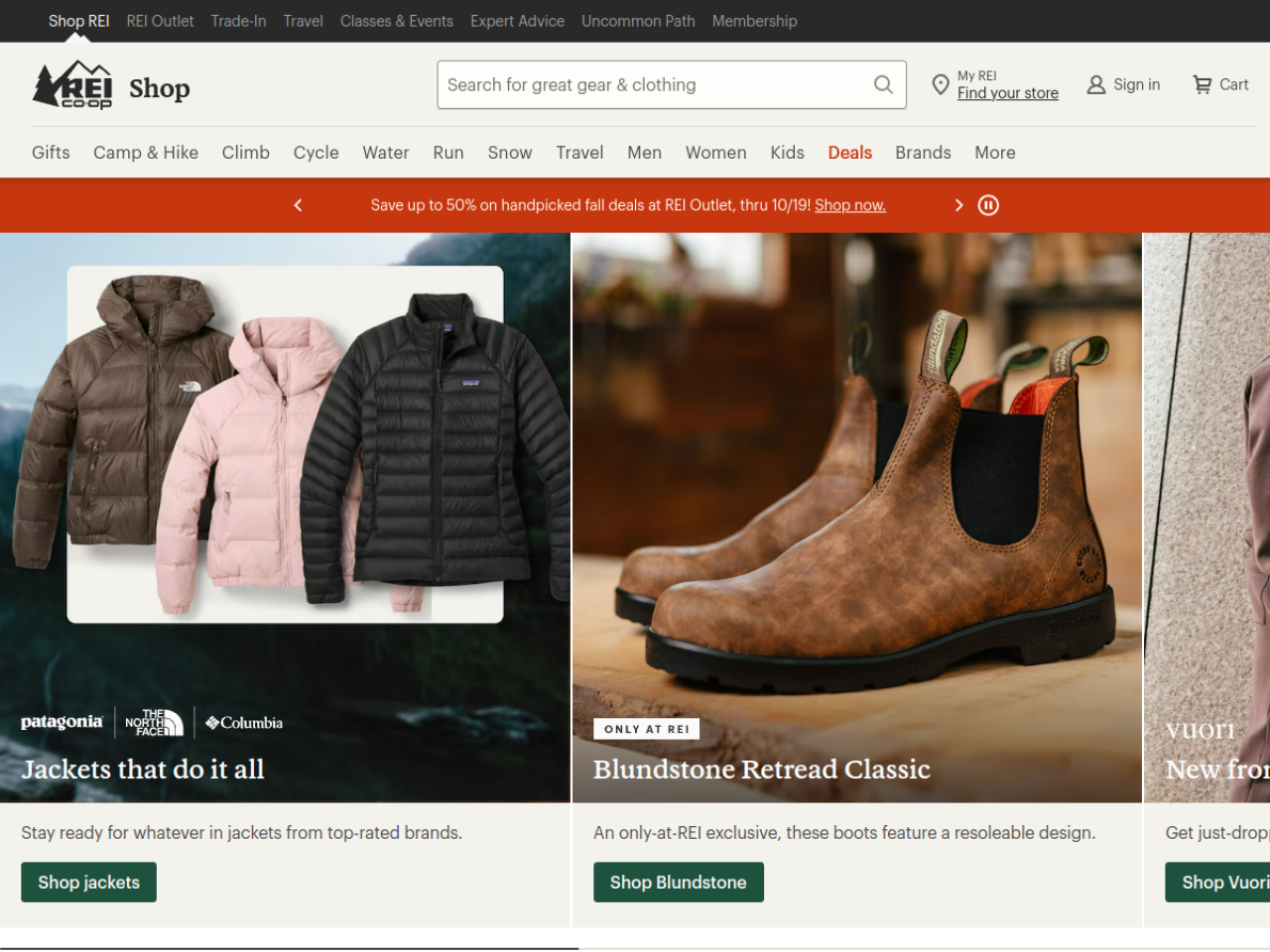Click the Sign in person icon
1270x952 pixels.
1096,85
